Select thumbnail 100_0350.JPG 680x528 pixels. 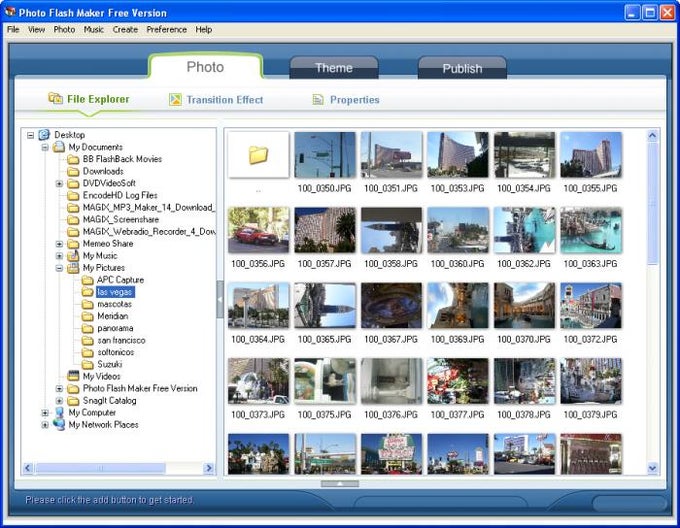pos(325,155)
